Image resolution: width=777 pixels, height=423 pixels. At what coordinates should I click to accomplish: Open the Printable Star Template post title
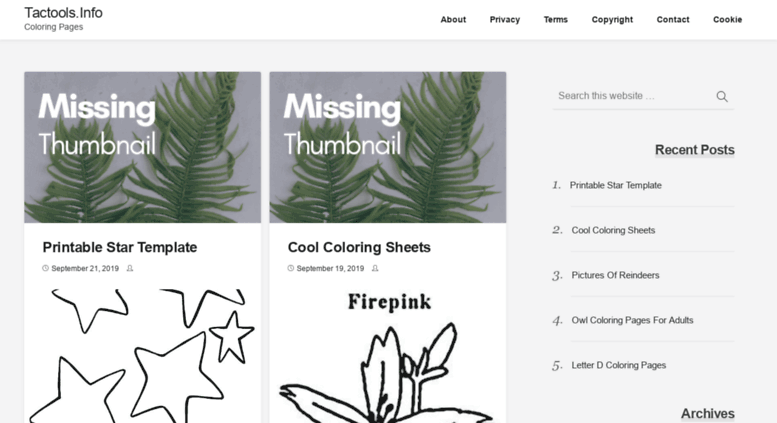pyautogui.click(x=120, y=247)
